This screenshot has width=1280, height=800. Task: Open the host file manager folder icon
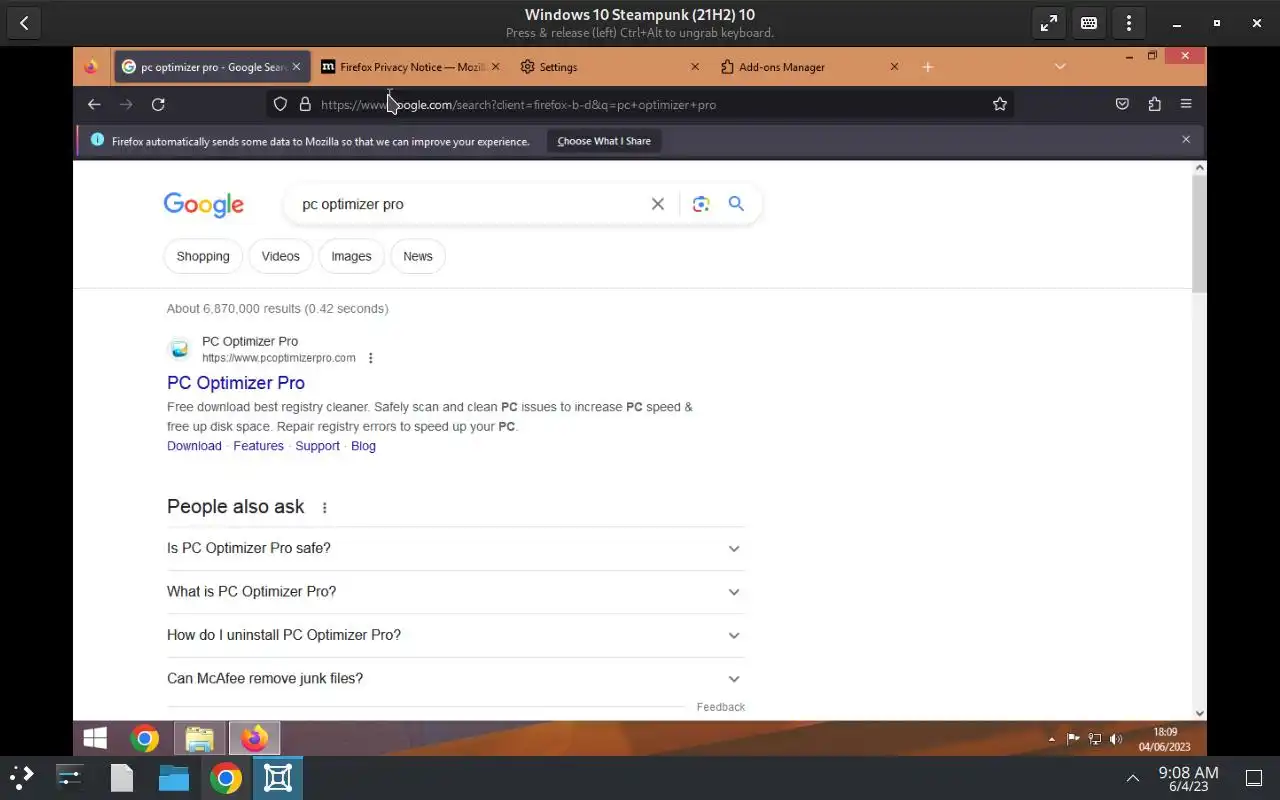coord(173,778)
